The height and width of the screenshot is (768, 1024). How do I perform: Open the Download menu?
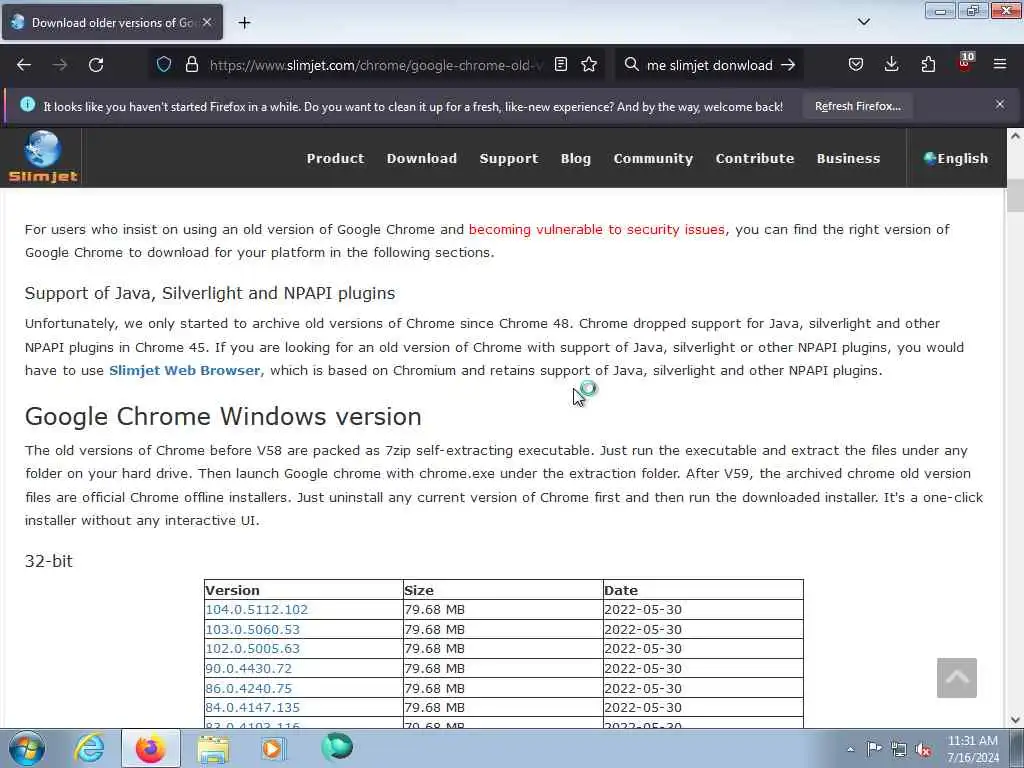tap(422, 159)
